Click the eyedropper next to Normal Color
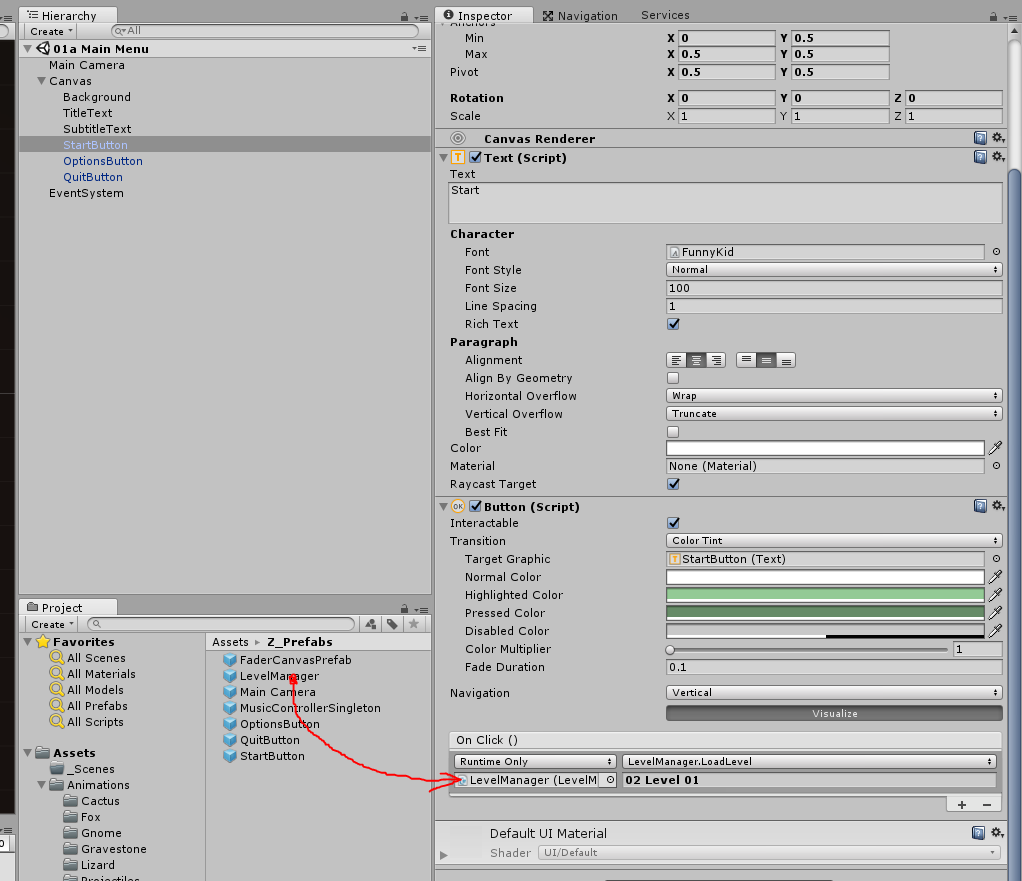 click(997, 577)
